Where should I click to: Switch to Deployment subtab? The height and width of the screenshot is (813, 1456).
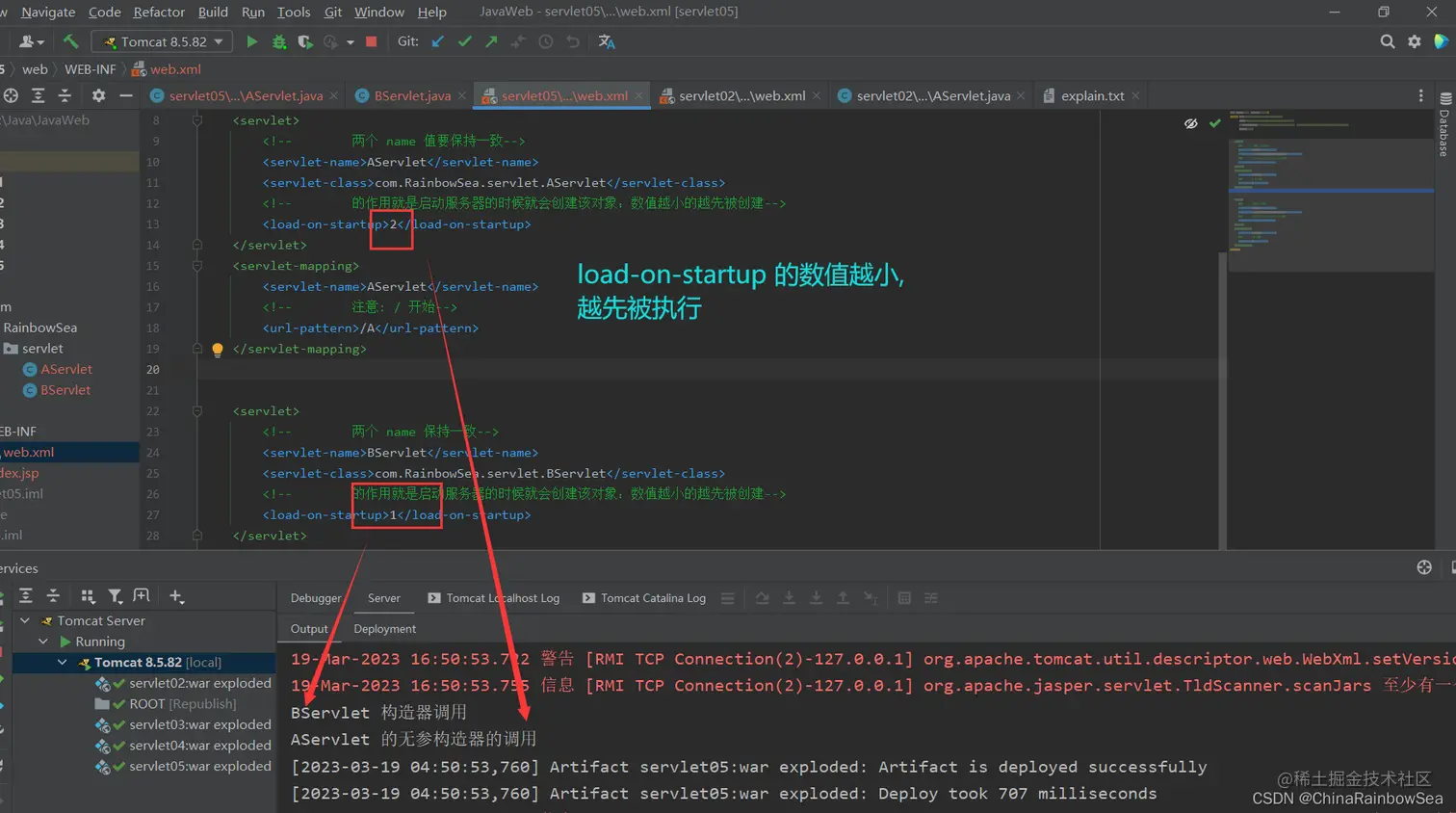384,629
